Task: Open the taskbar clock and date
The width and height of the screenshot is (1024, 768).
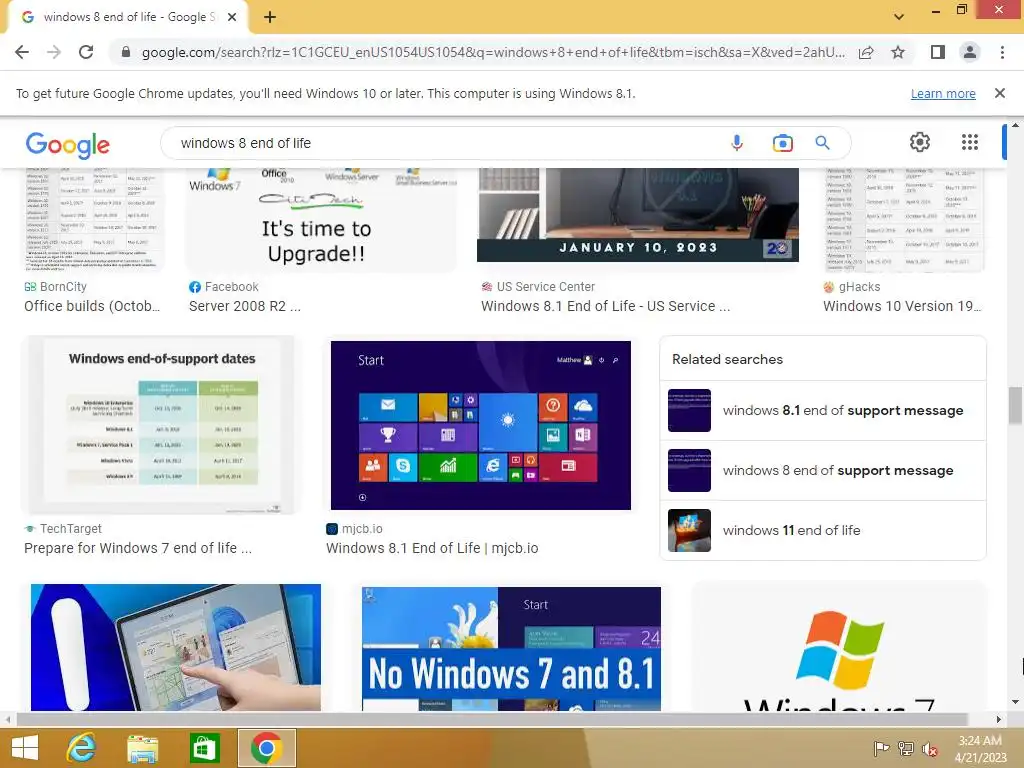Action: (x=980, y=748)
